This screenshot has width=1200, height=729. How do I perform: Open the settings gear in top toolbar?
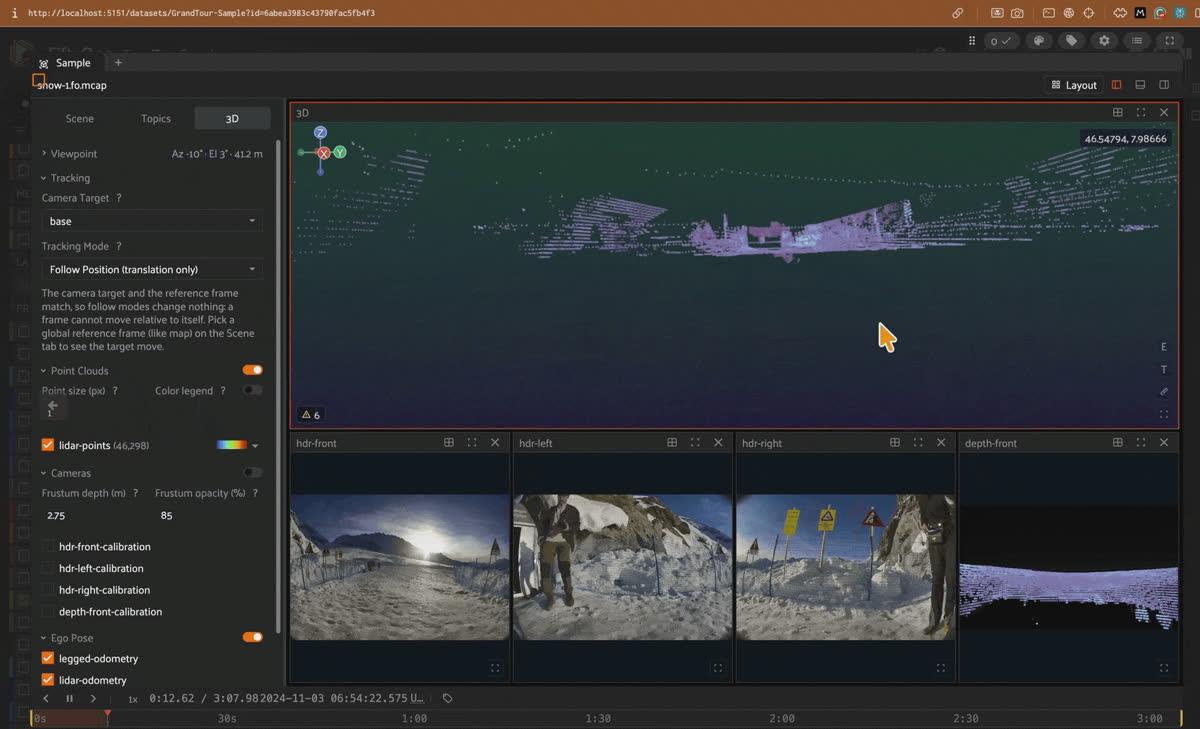[x=1104, y=41]
